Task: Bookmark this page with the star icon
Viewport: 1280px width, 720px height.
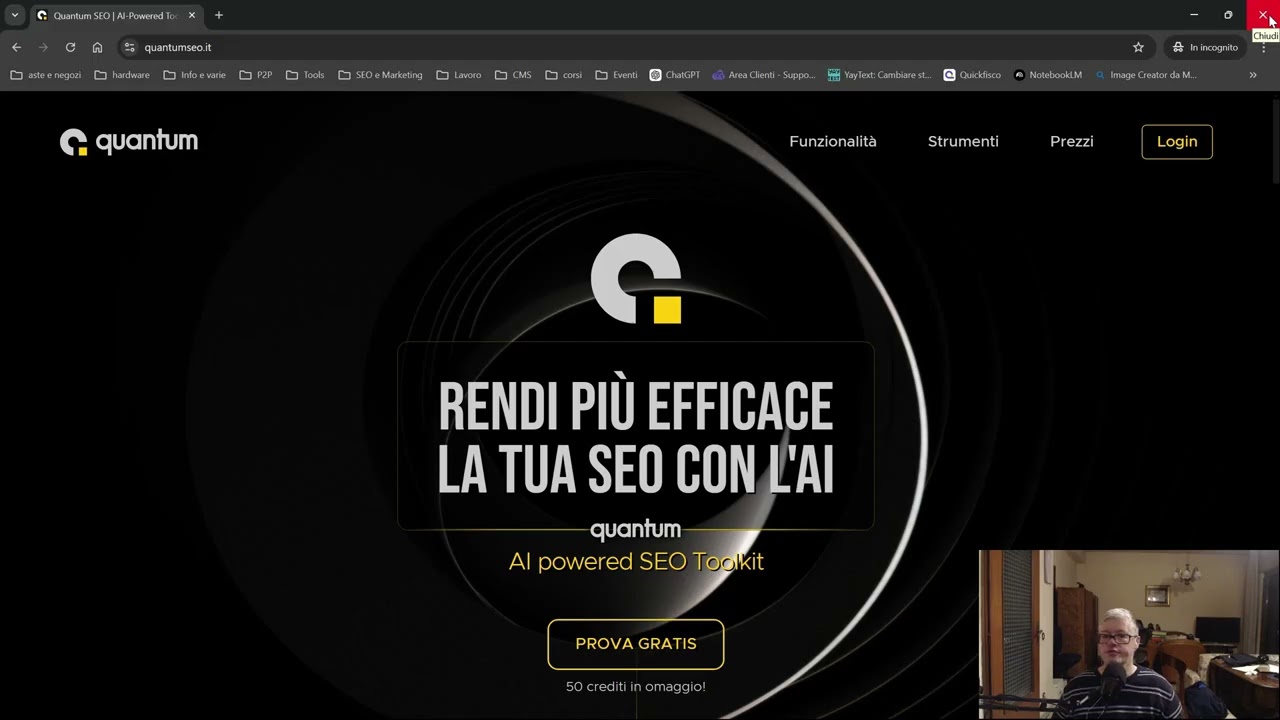Action: [x=1138, y=47]
